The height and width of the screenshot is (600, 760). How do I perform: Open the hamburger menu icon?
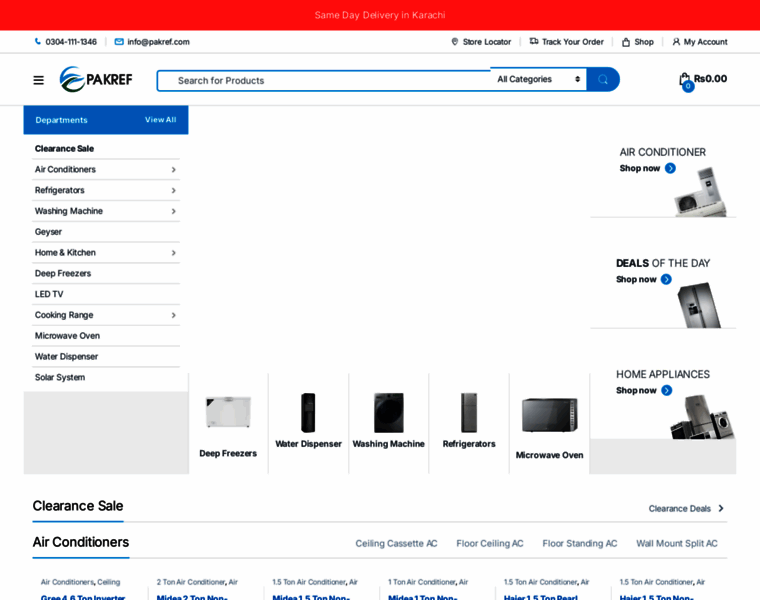pos(38,80)
